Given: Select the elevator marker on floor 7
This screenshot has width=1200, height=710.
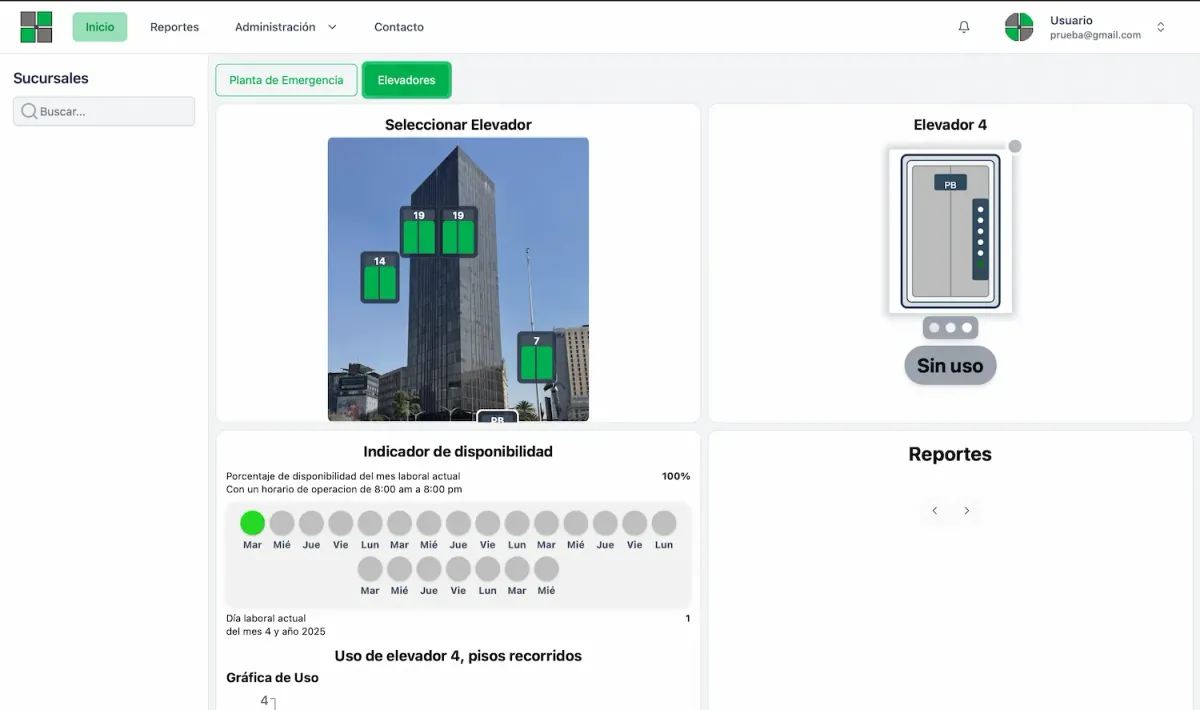Looking at the screenshot, I should (536, 358).
